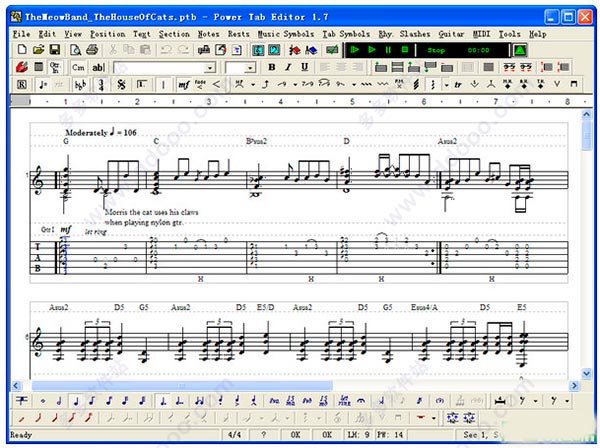Toggle dotted note button
This screenshot has height=448, width=600.
(163, 401)
